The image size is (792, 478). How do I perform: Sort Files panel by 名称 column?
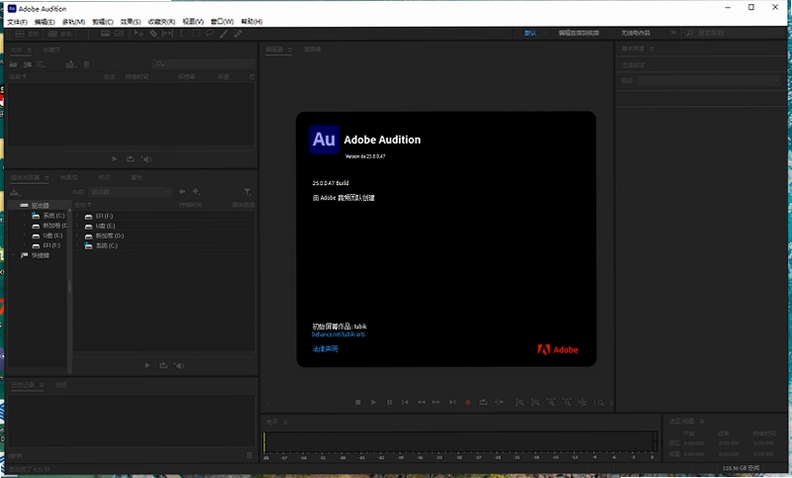pyautogui.click(x=18, y=77)
